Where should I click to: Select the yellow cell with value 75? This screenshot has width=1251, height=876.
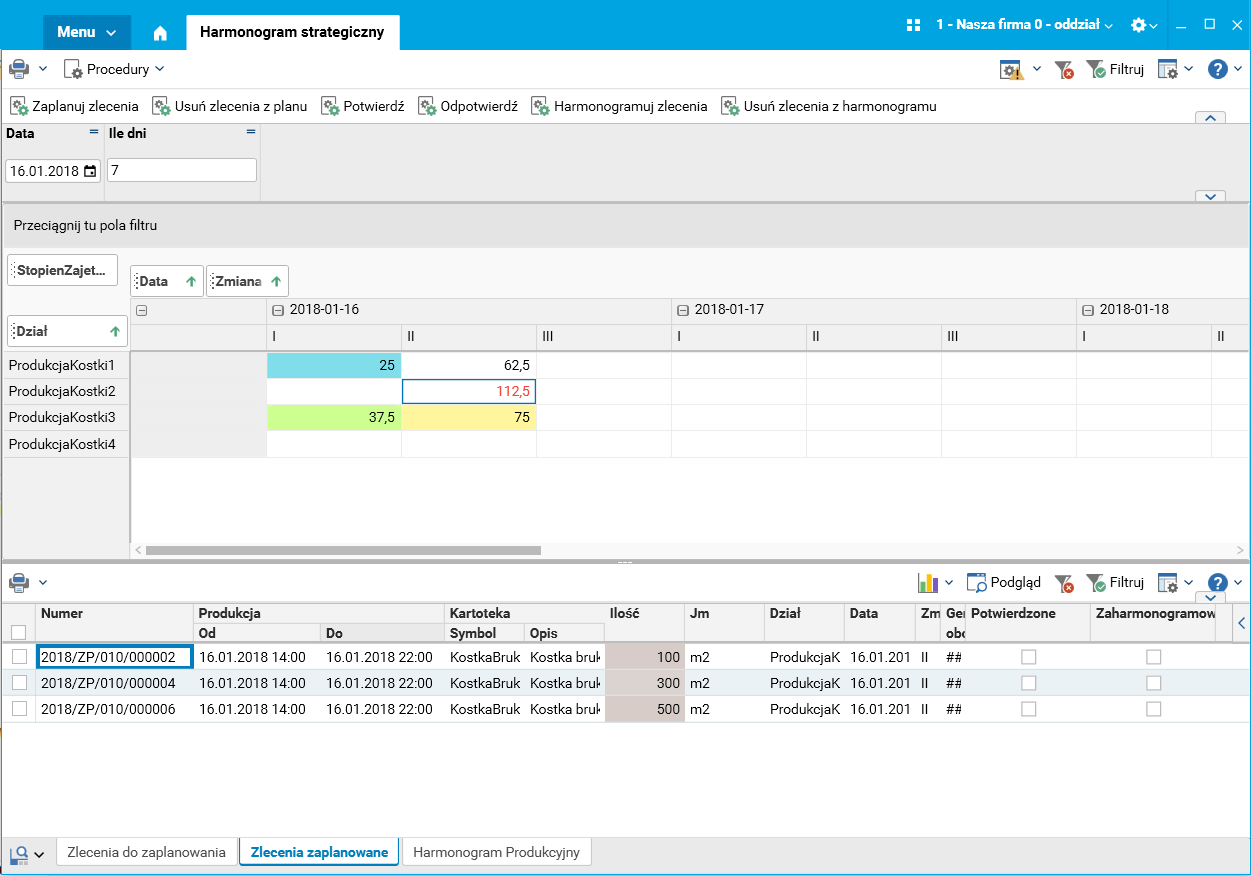tap(469, 418)
